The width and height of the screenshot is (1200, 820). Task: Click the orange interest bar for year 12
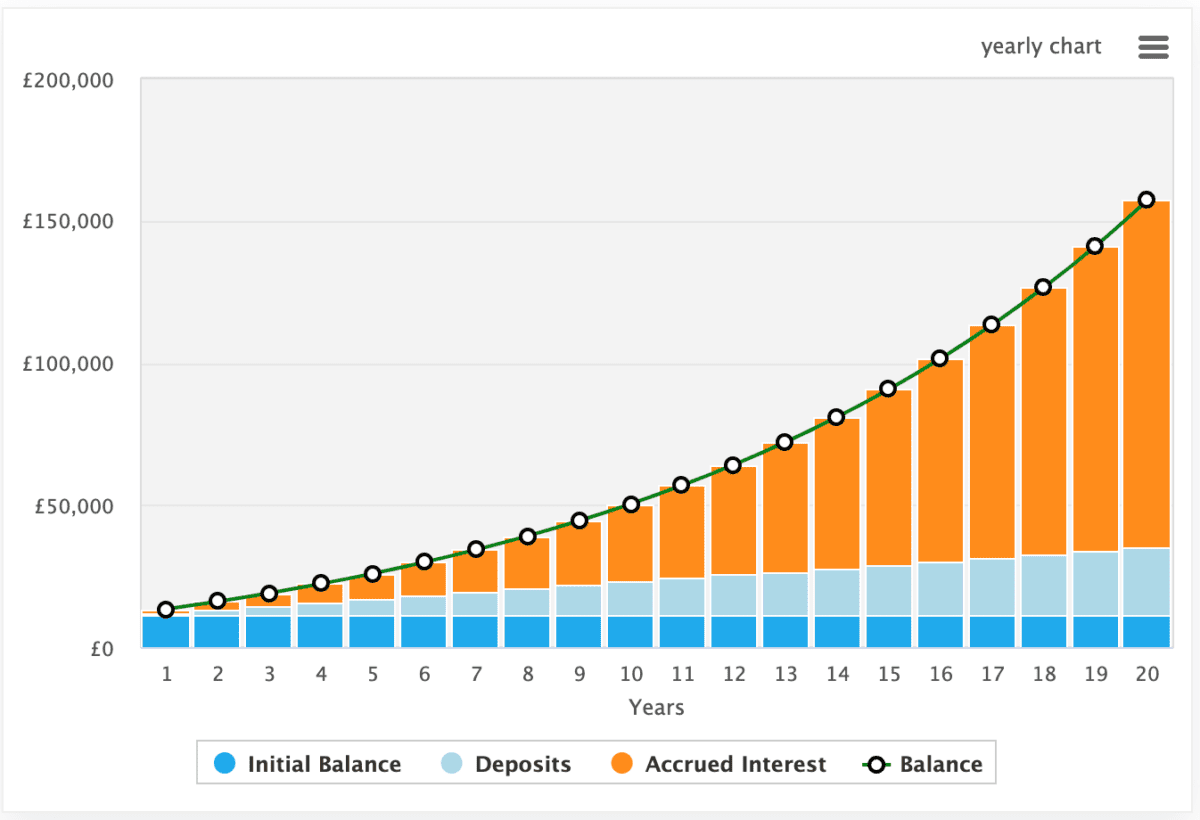[734, 521]
